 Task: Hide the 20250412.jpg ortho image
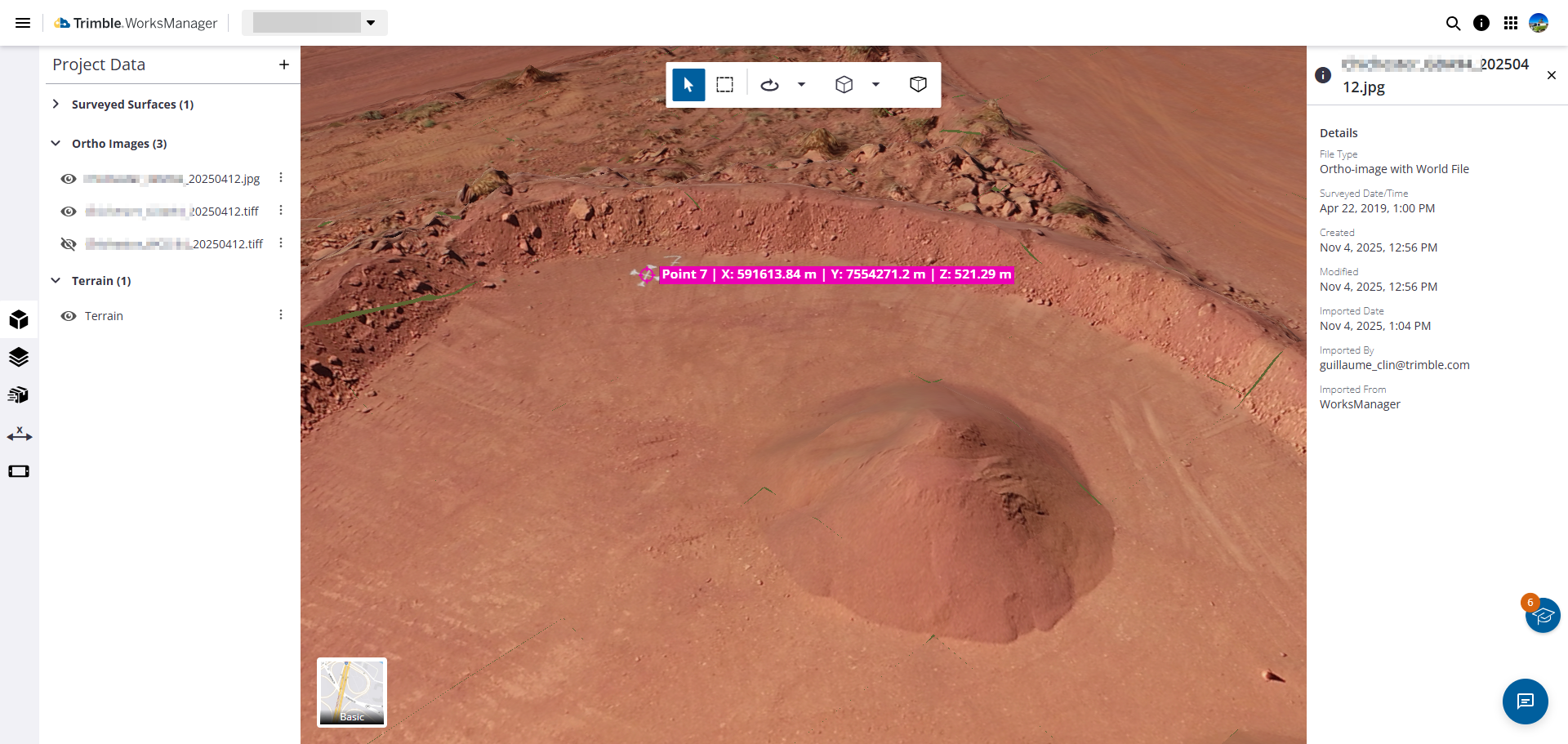(x=69, y=179)
